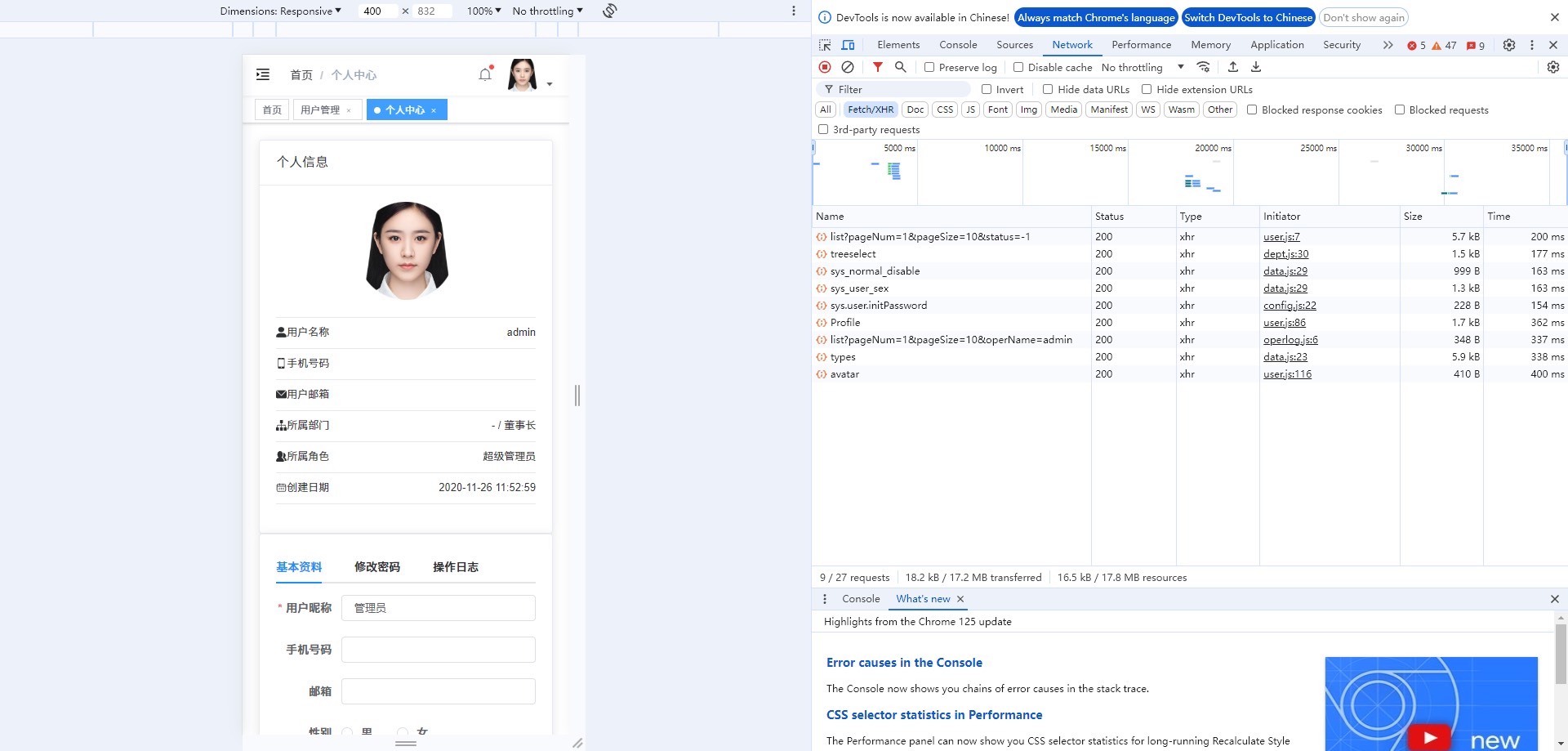Expand the 100% zoom dropdown
1568x751 pixels.
(x=483, y=11)
